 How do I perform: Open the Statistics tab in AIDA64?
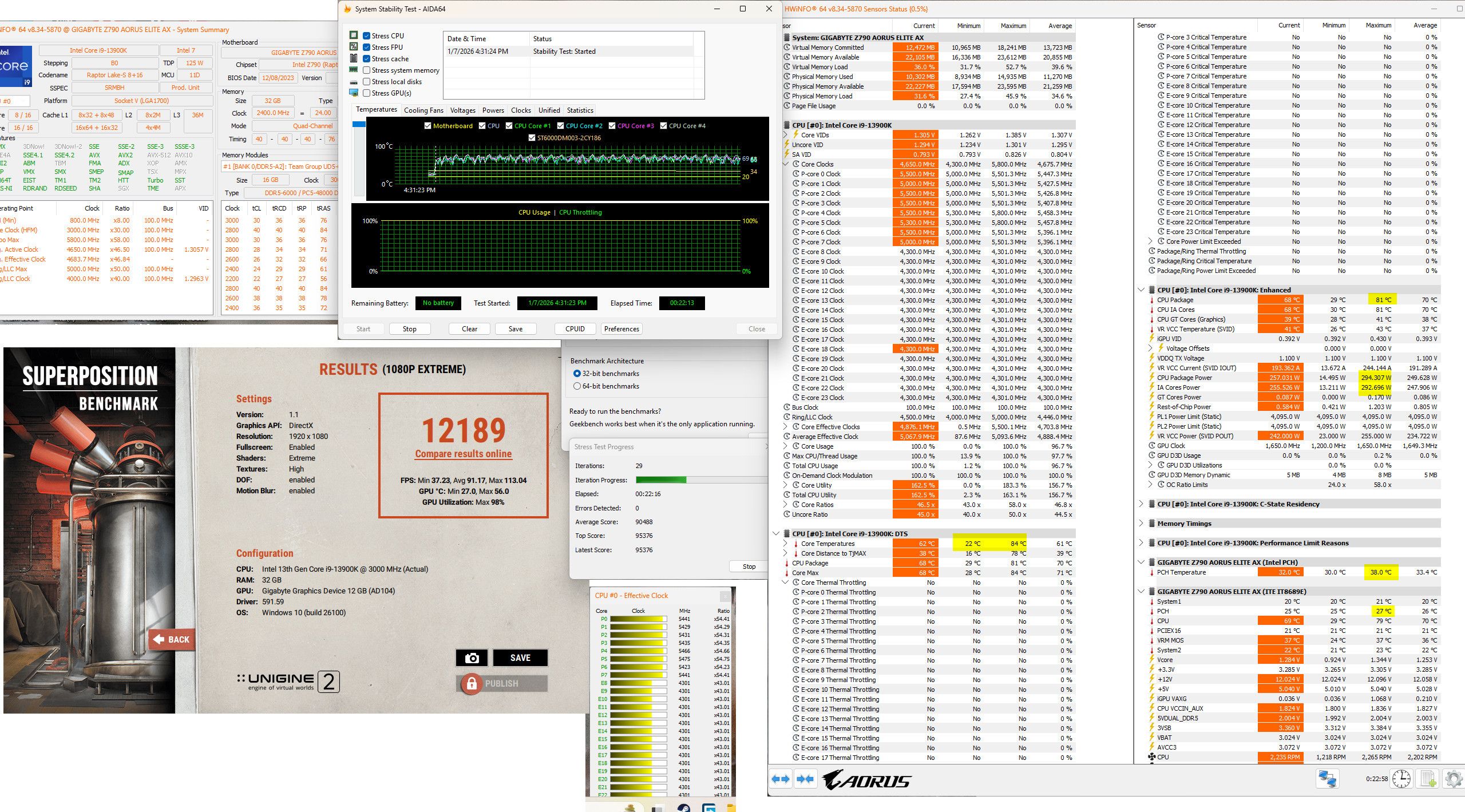580,110
